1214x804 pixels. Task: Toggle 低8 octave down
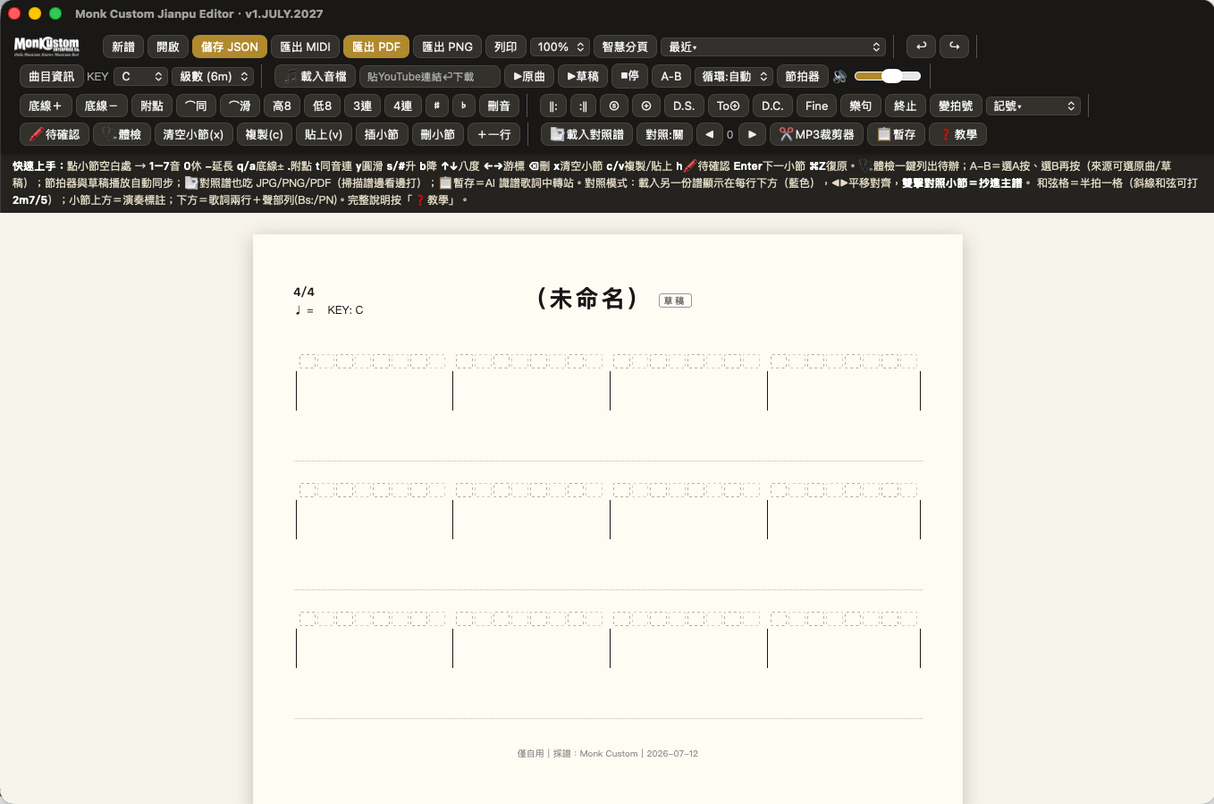tap(322, 106)
